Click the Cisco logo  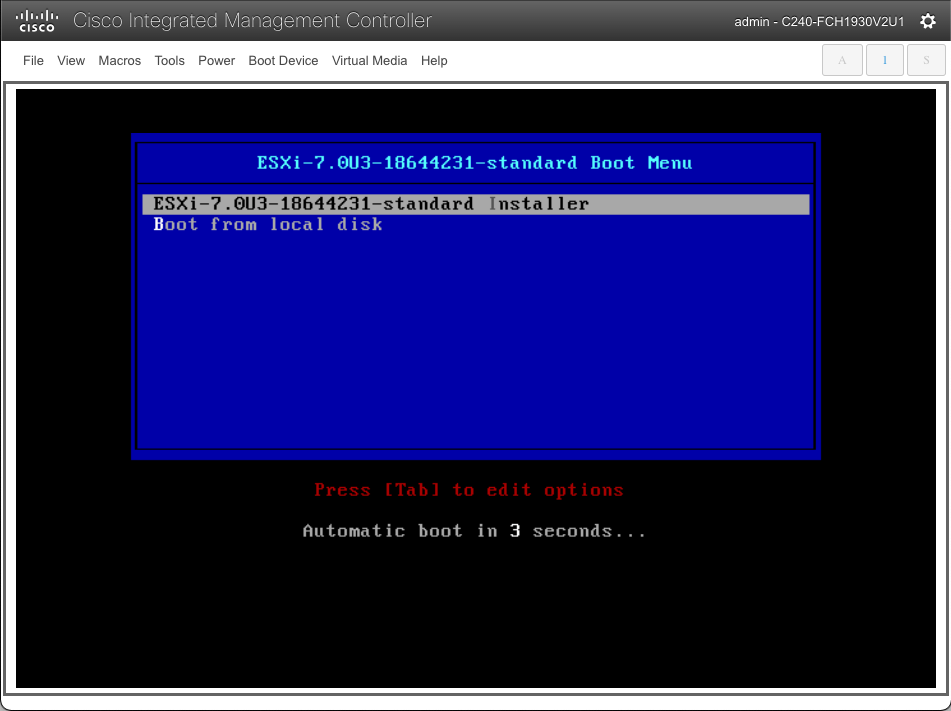point(37,21)
